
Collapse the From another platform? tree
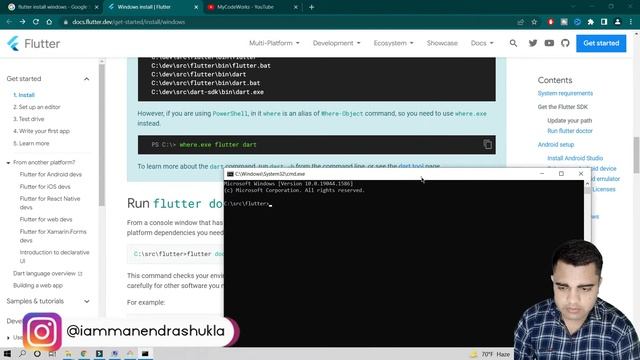point(8,162)
